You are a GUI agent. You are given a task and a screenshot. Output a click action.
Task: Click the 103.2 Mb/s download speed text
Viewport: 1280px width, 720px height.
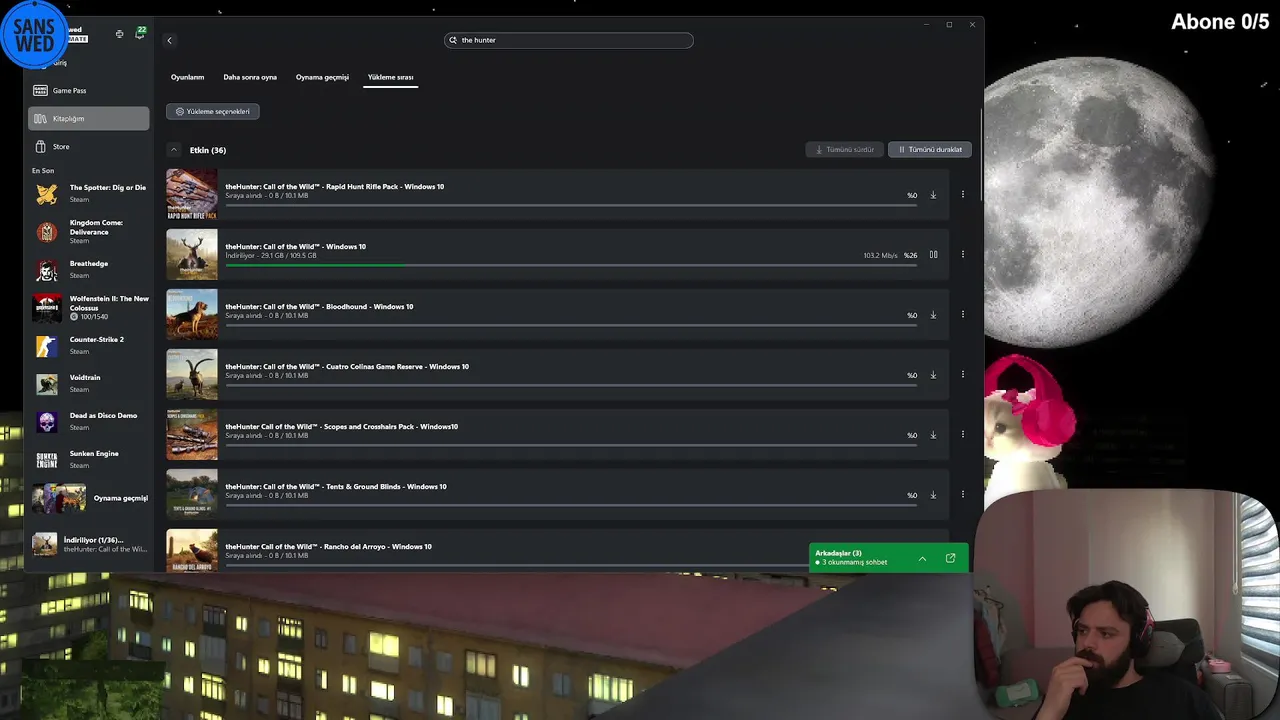coord(880,256)
